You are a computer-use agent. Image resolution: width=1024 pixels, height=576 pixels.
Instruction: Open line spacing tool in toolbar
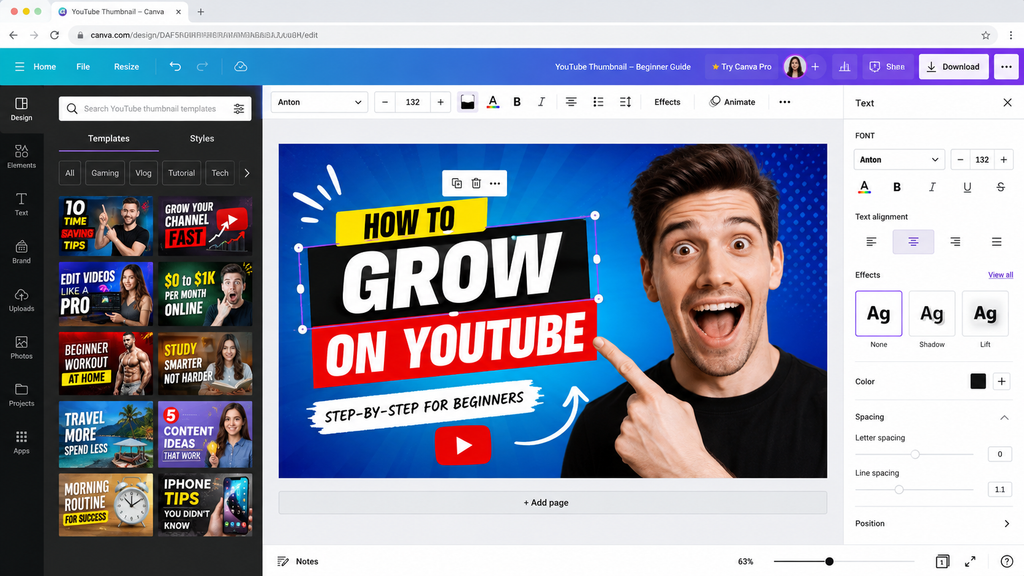click(625, 102)
